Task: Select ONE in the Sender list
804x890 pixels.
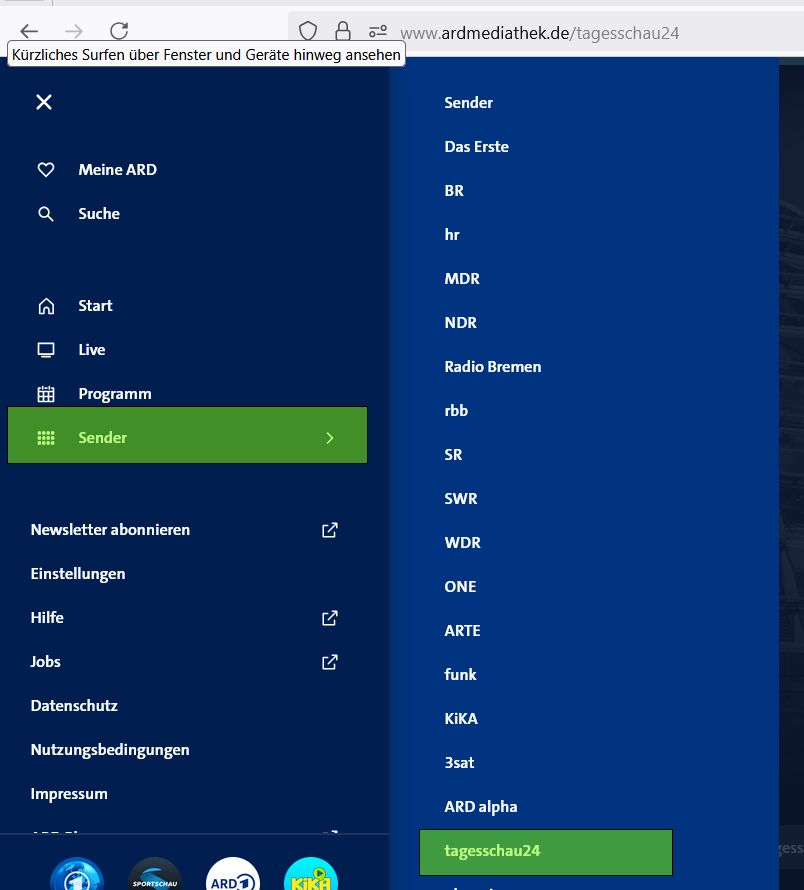Action: (x=460, y=586)
